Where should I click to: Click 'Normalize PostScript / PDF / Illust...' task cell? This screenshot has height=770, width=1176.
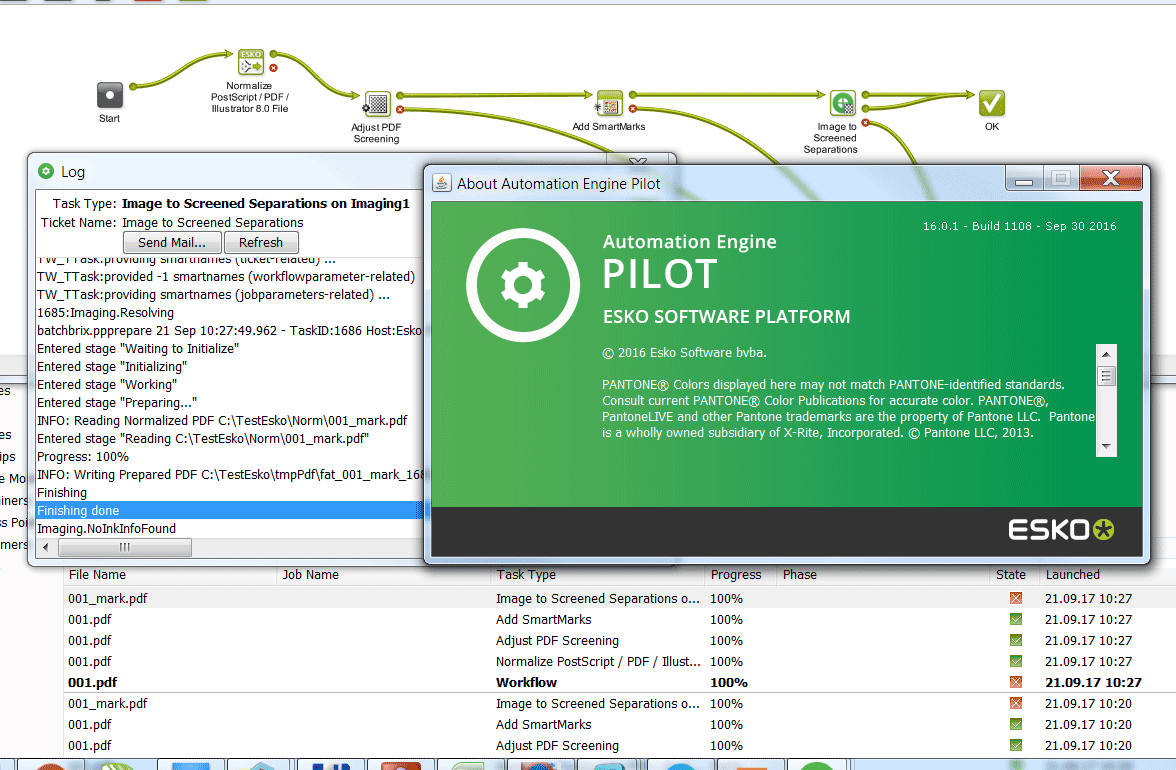[598, 661]
